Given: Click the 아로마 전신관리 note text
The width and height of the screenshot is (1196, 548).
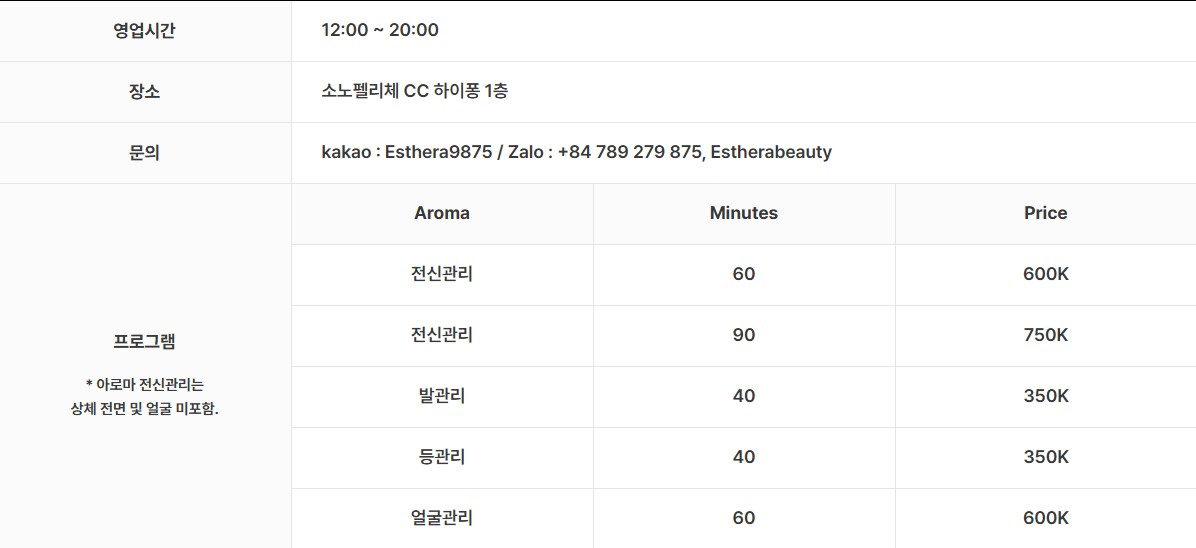Looking at the screenshot, I should tap(144, 396).
